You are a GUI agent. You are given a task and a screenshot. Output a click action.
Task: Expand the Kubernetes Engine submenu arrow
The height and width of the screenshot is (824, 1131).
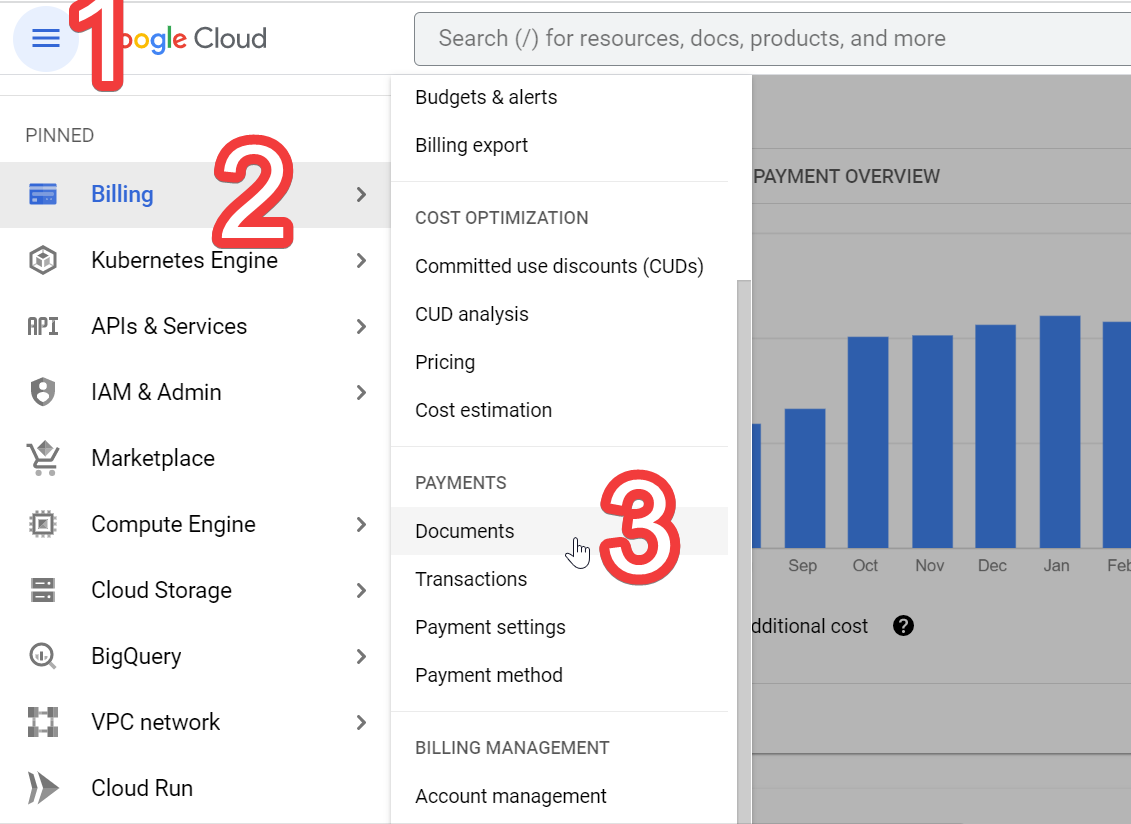click(361, 261)
